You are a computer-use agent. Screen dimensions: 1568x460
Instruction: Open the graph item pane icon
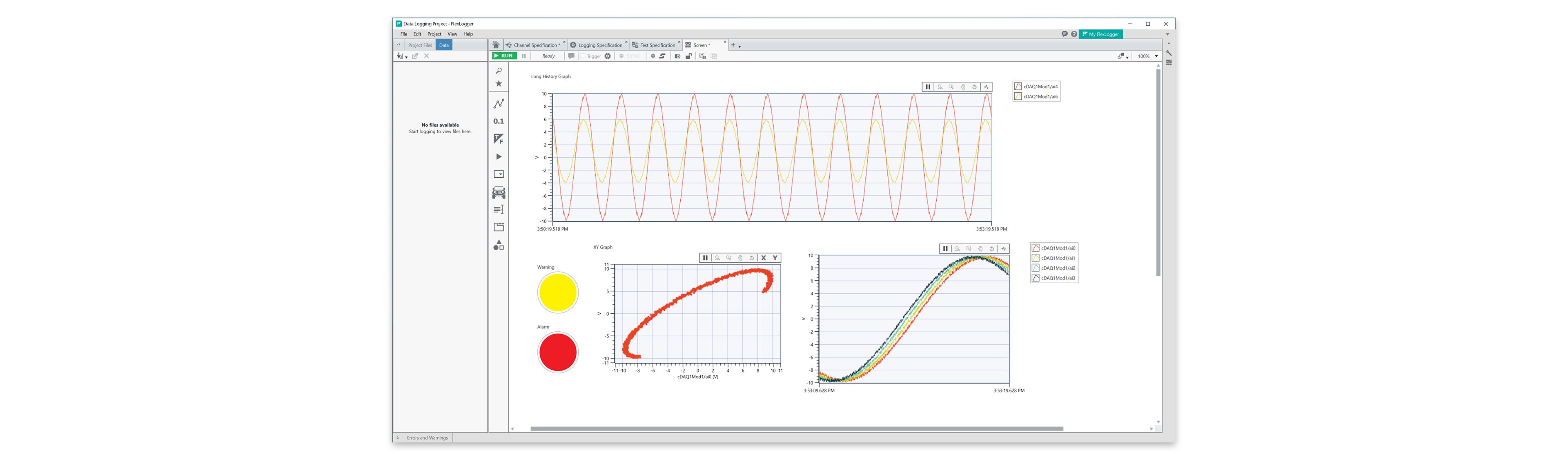[1169, 63]
